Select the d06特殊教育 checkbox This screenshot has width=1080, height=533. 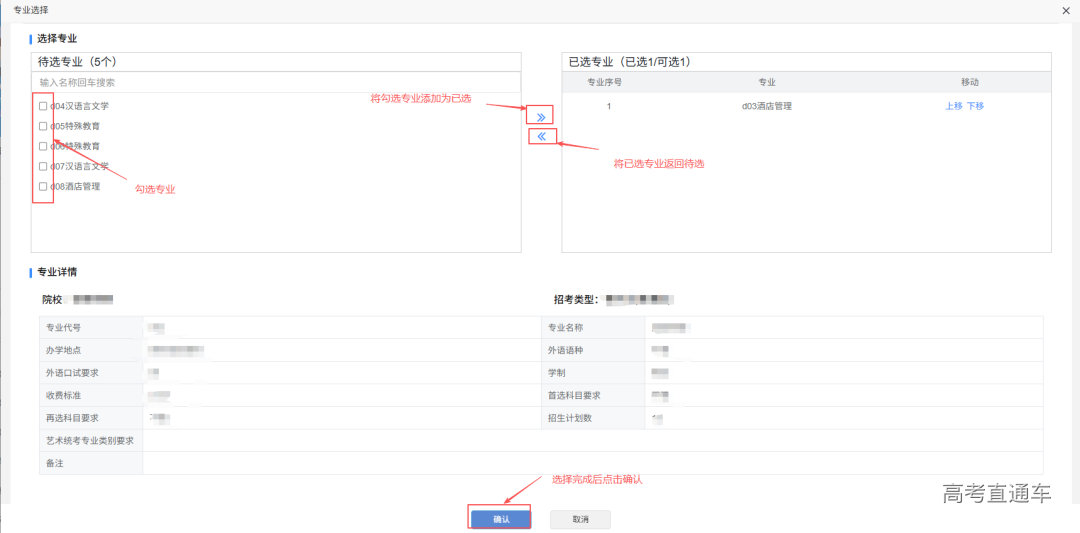pos(42,146)
